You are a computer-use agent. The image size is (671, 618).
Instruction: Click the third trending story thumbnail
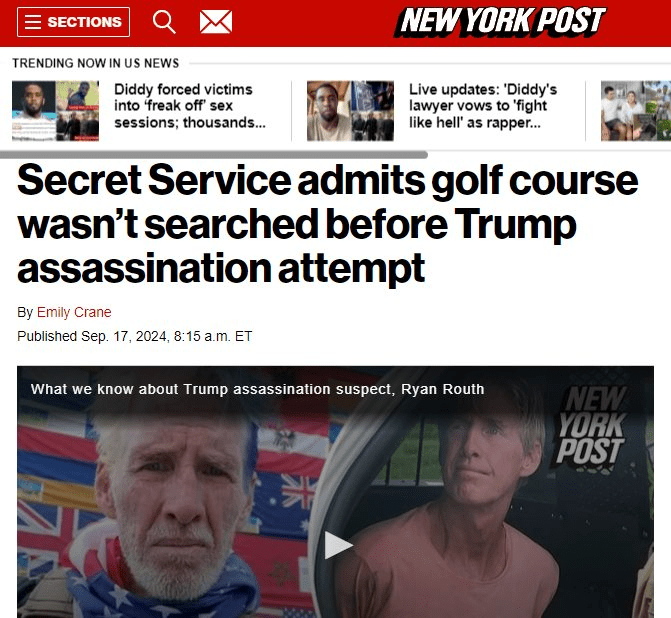coord(636,111)
